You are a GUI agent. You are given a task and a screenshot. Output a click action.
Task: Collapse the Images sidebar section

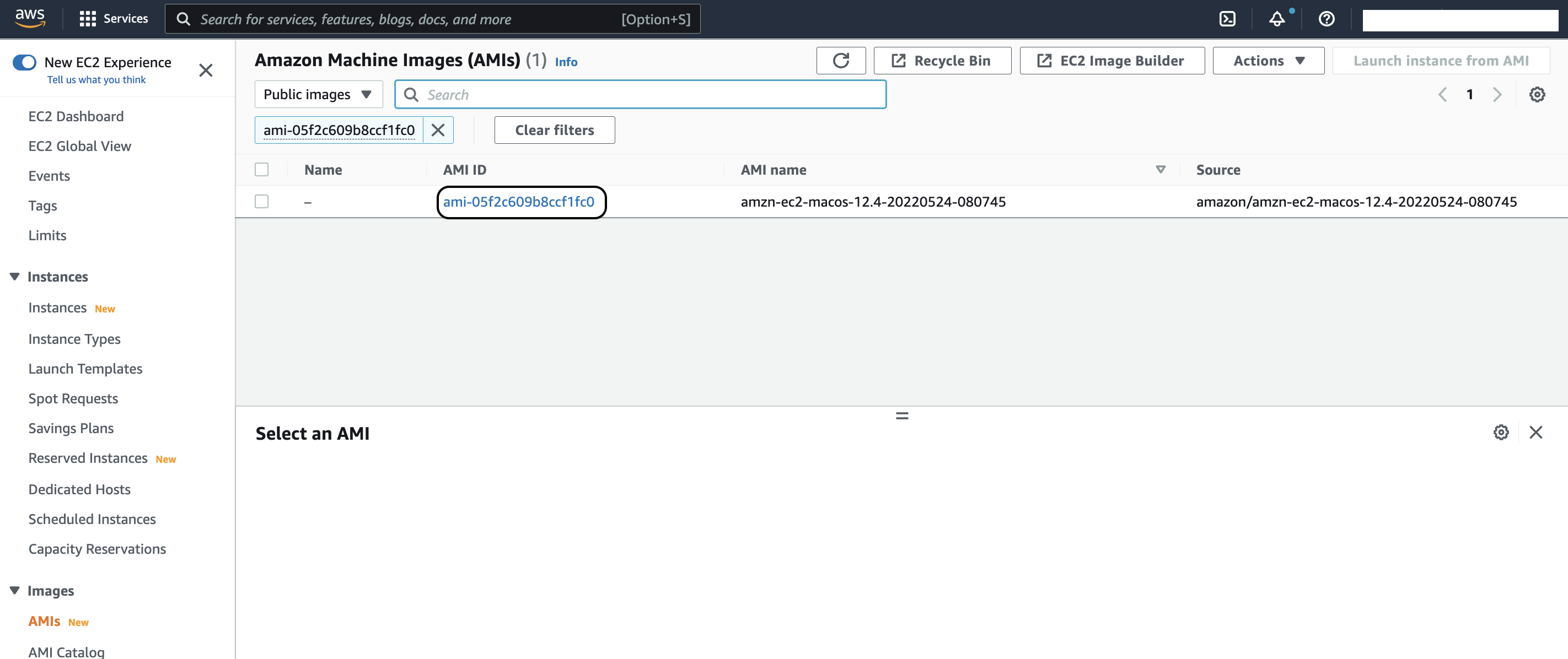14,590
